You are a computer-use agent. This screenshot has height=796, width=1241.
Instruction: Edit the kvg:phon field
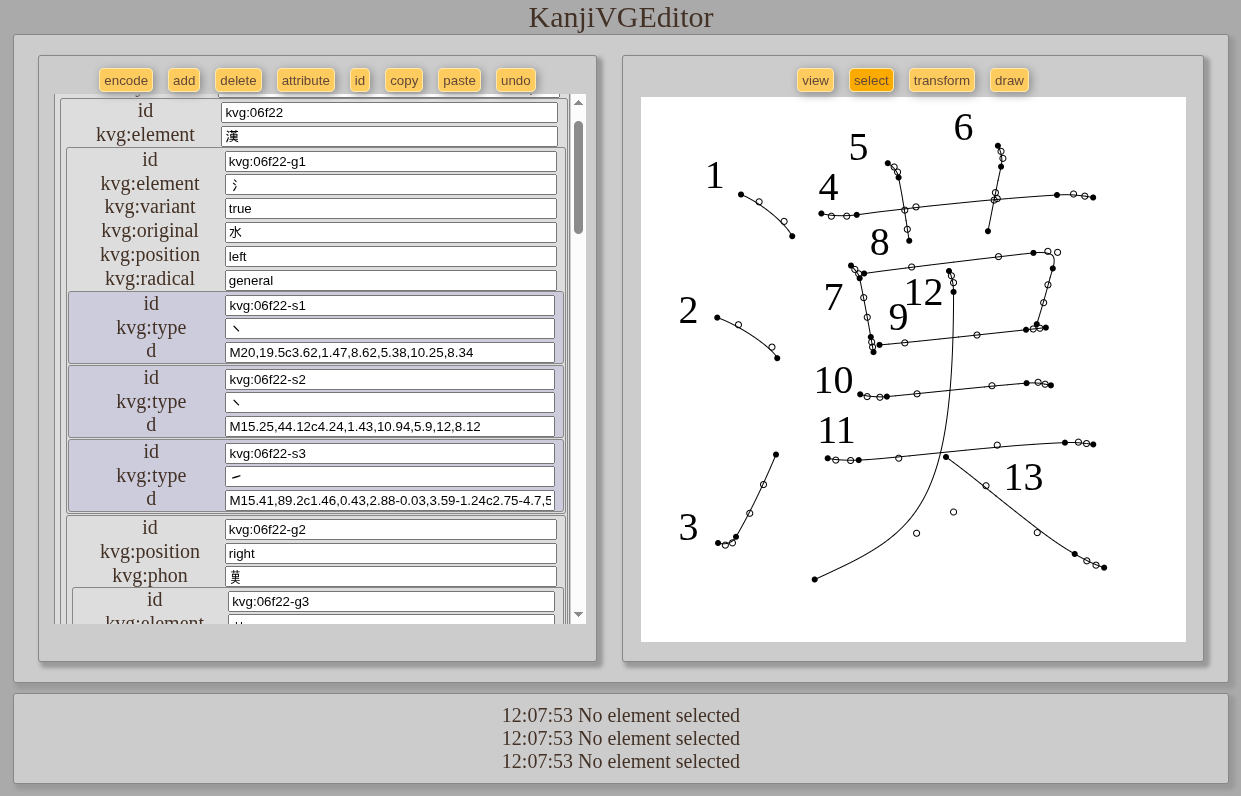tap(391, 576)
